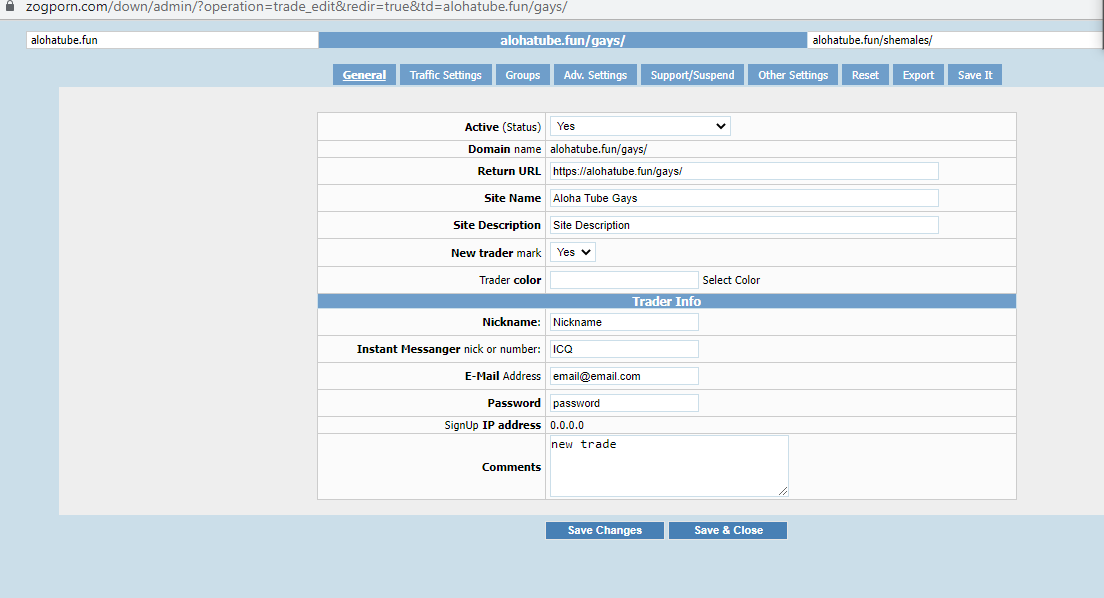Open the Traffic Settings tab

pyautogui.click(x=446, y=75)
